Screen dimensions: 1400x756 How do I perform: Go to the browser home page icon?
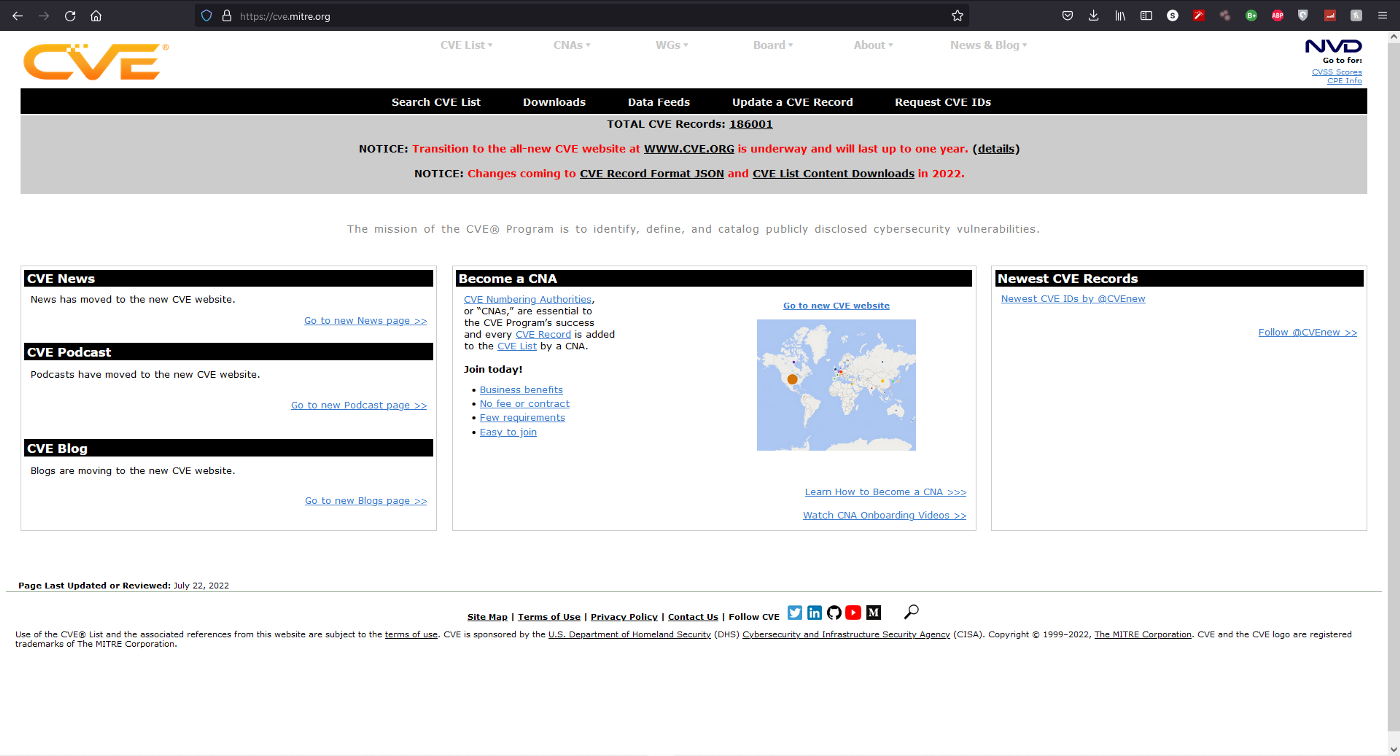tap(96, 16)
